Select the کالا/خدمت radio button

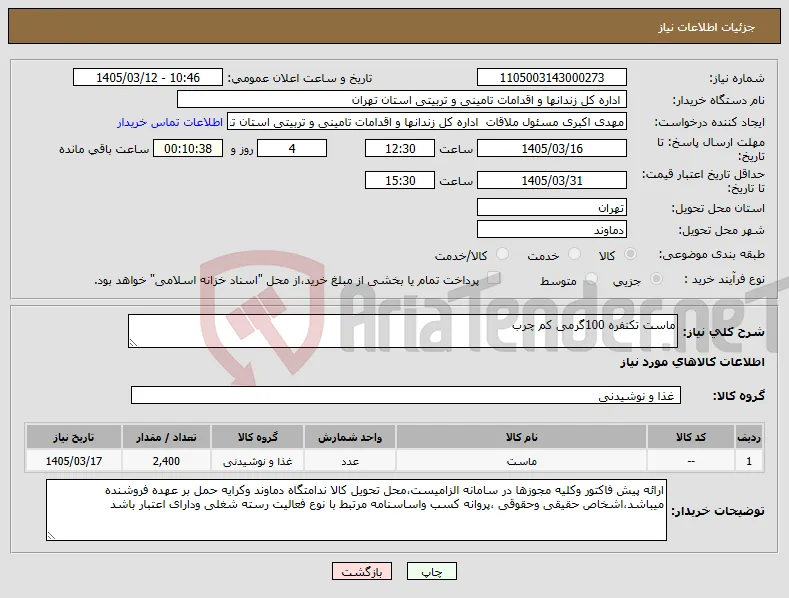point(502,254)
